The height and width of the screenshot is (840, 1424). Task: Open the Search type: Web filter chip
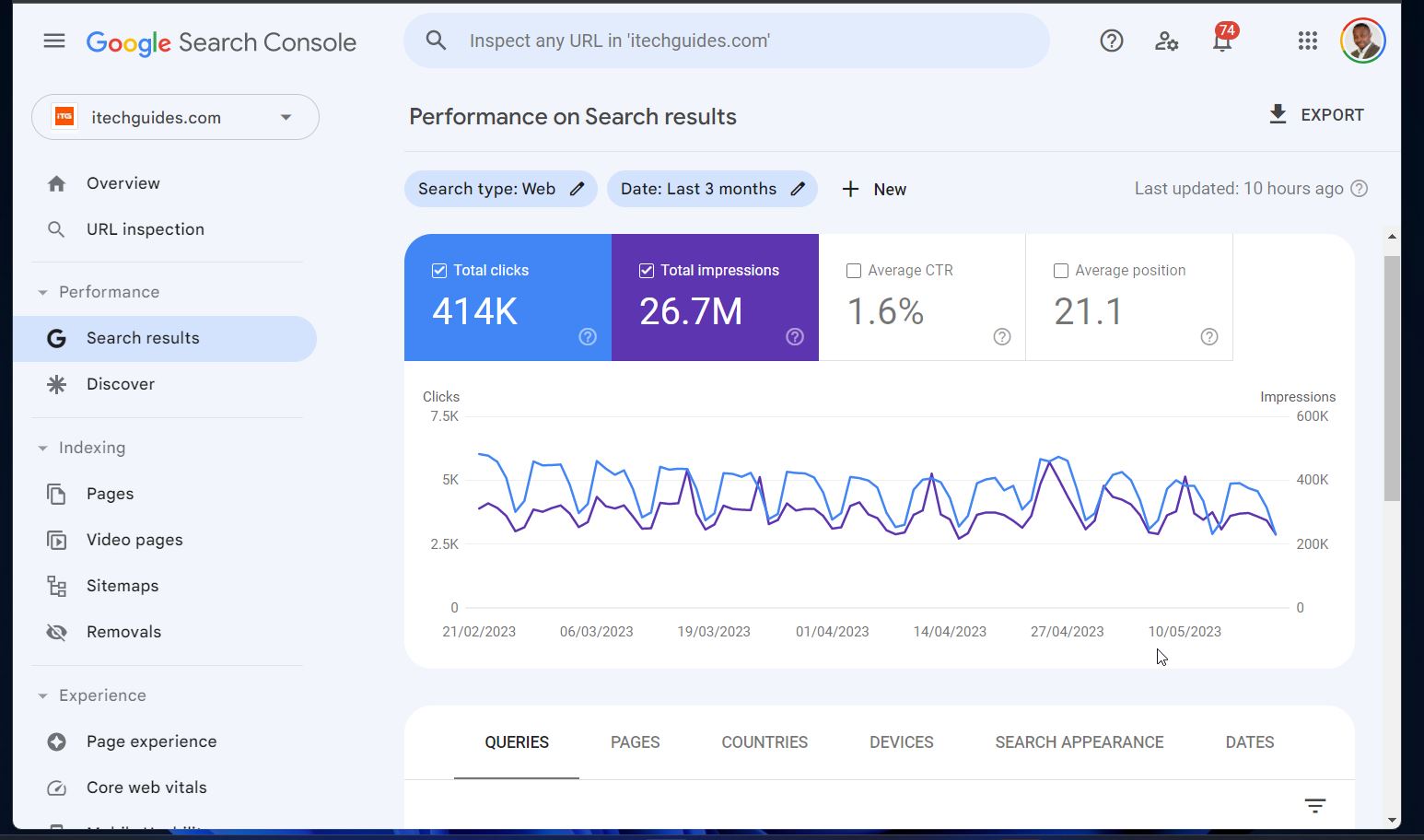[500, 189]
